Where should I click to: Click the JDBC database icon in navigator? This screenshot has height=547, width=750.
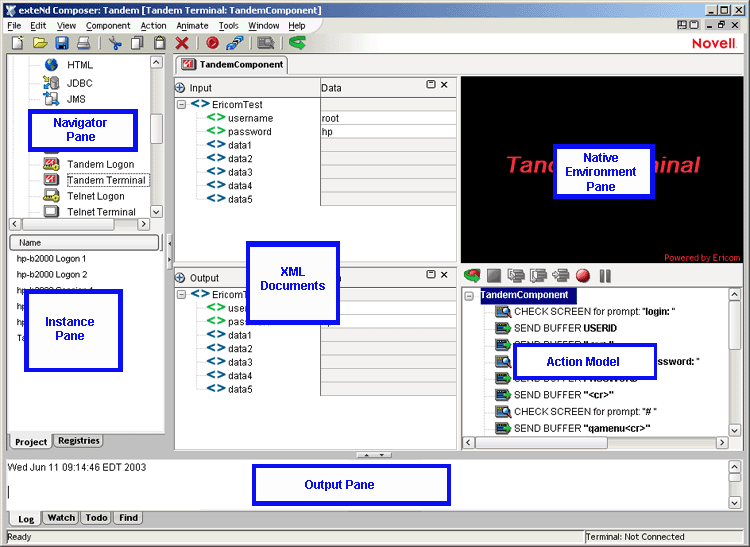point(51,83)
